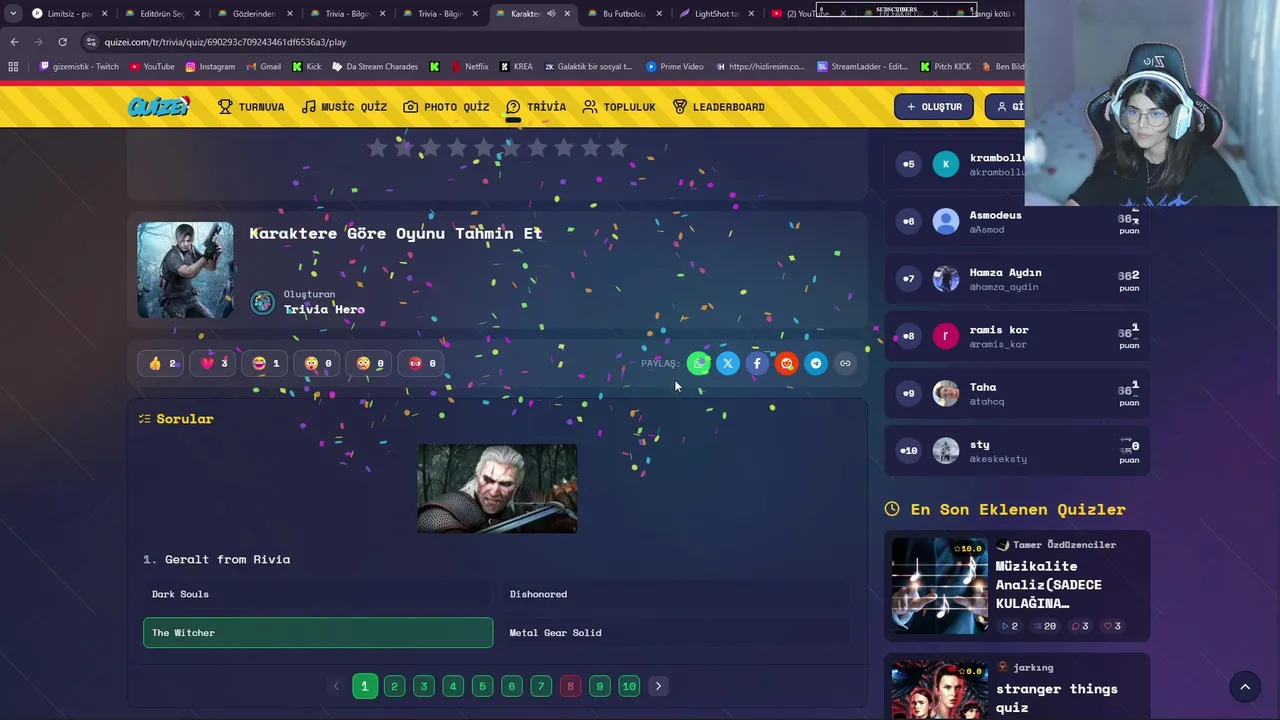This screenshot has width=1280, height=720.
Task: Select the Dishonored answer
Action: pos(675,594)
